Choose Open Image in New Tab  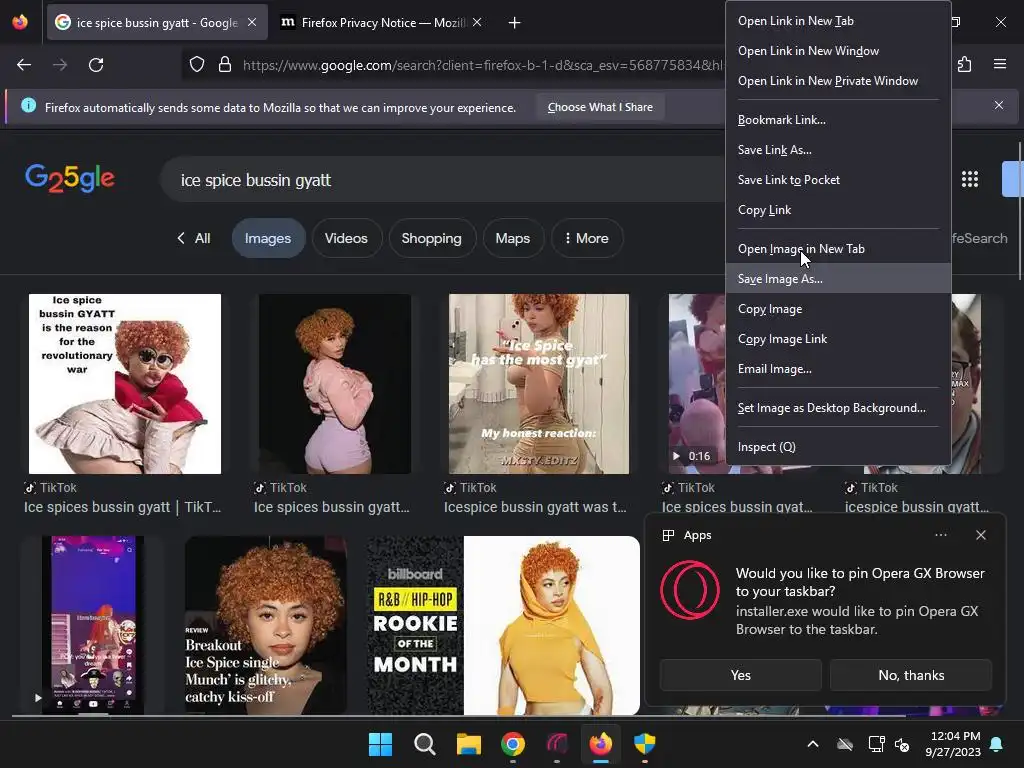click(x=838, y=249)
